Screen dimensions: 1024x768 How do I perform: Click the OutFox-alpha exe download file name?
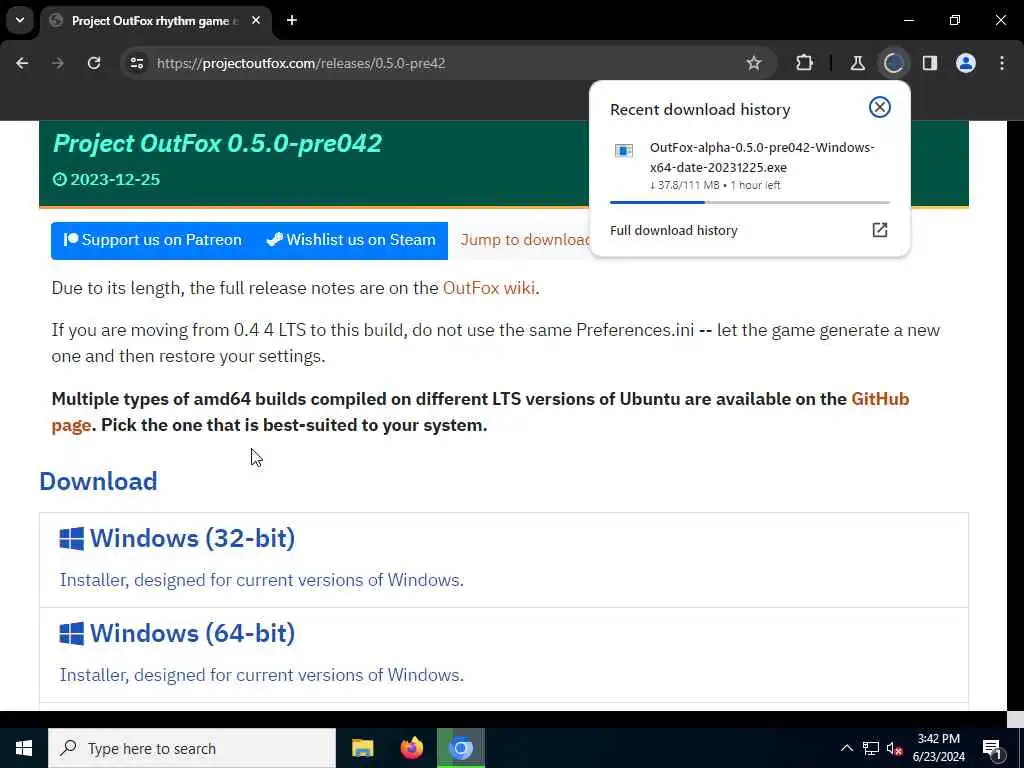coord(761,157)
